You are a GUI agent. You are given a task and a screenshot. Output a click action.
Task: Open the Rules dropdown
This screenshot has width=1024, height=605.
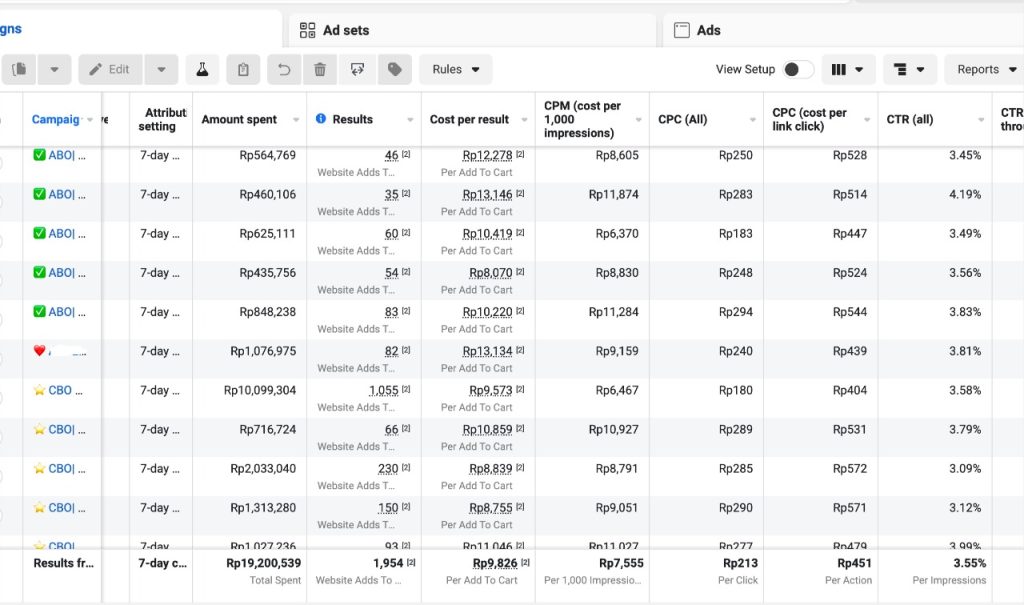click(x=456, y=69)
